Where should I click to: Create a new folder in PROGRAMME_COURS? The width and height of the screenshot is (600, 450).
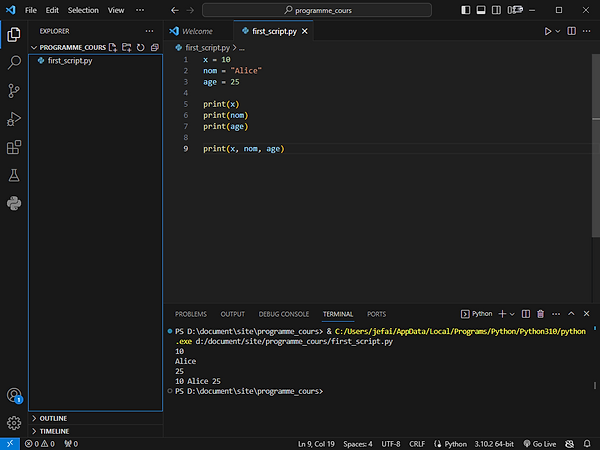[126, 47]
